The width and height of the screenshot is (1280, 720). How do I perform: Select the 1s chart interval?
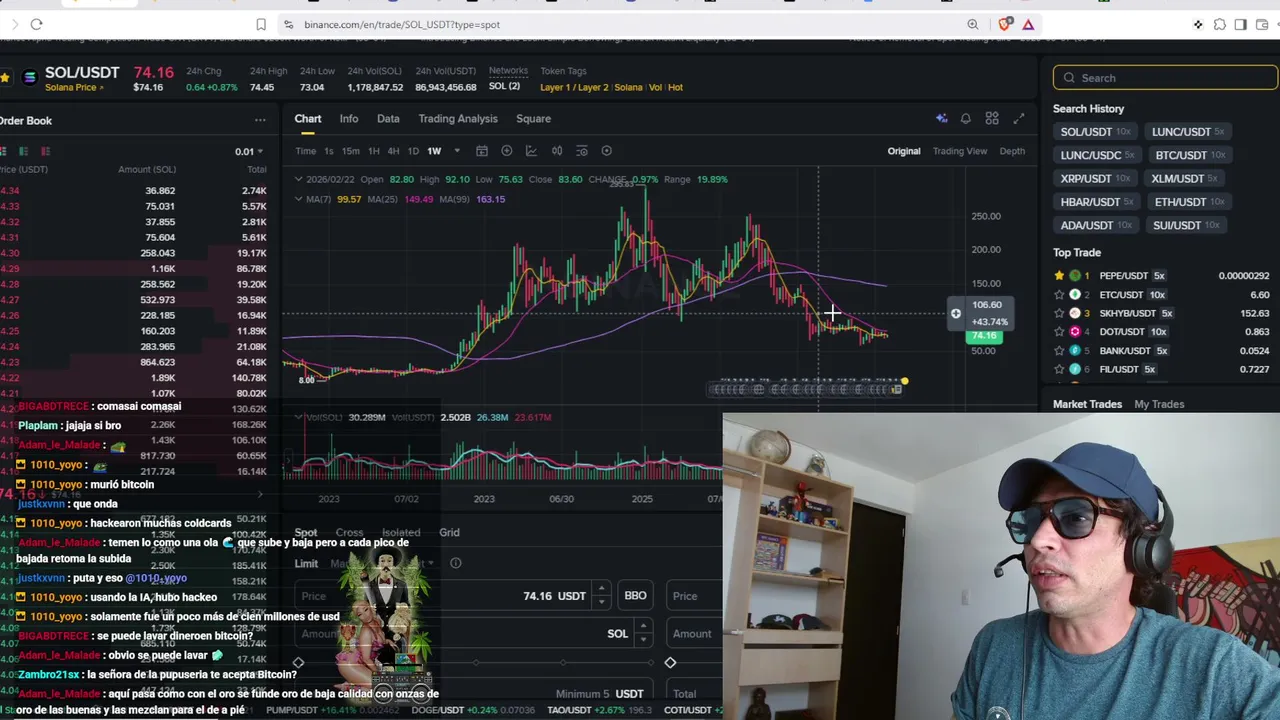coord(328,151)
